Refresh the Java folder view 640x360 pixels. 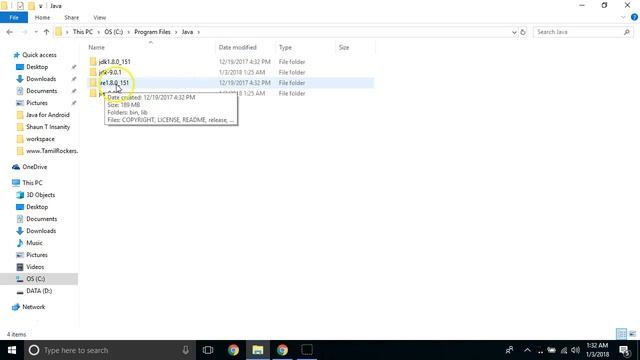(523, 32)
